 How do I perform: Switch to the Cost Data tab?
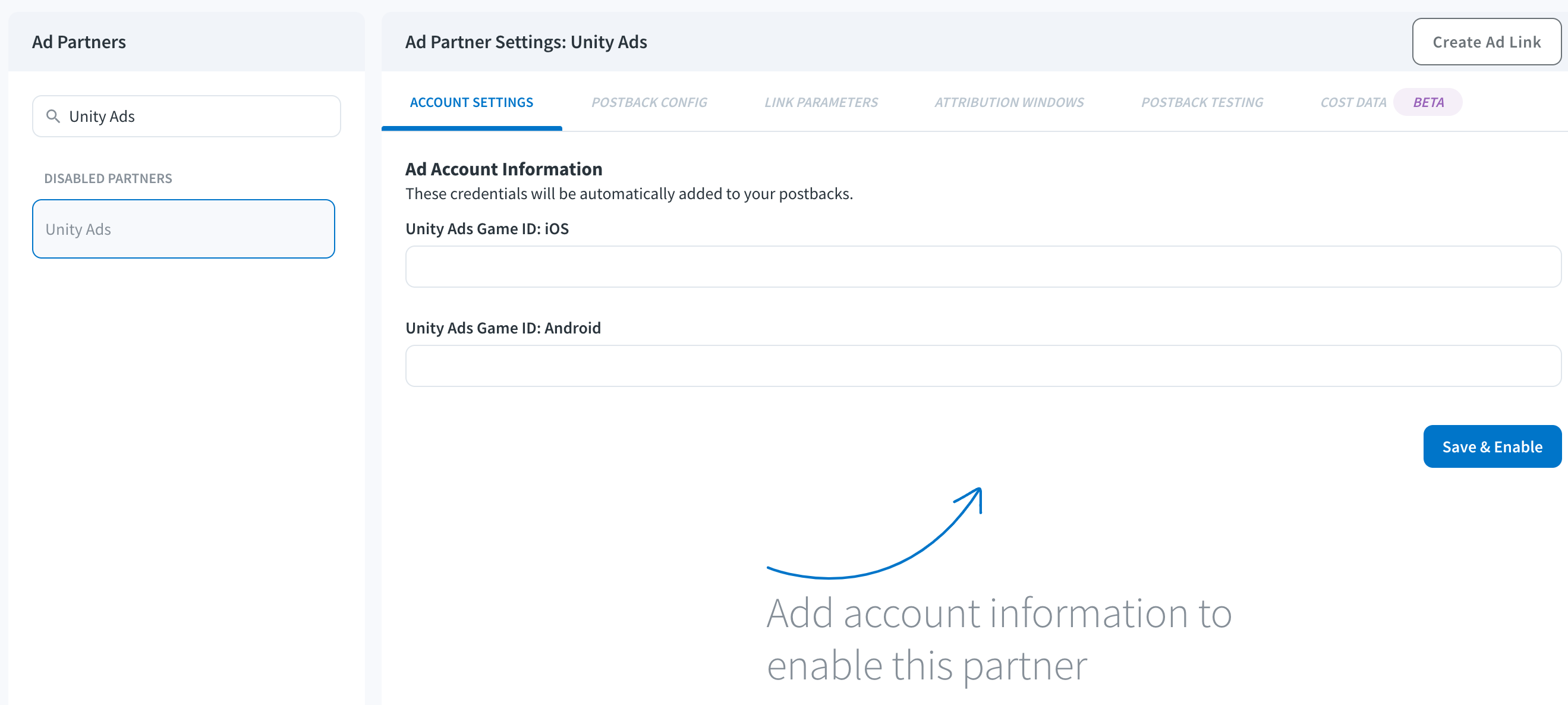(1352, 102)
